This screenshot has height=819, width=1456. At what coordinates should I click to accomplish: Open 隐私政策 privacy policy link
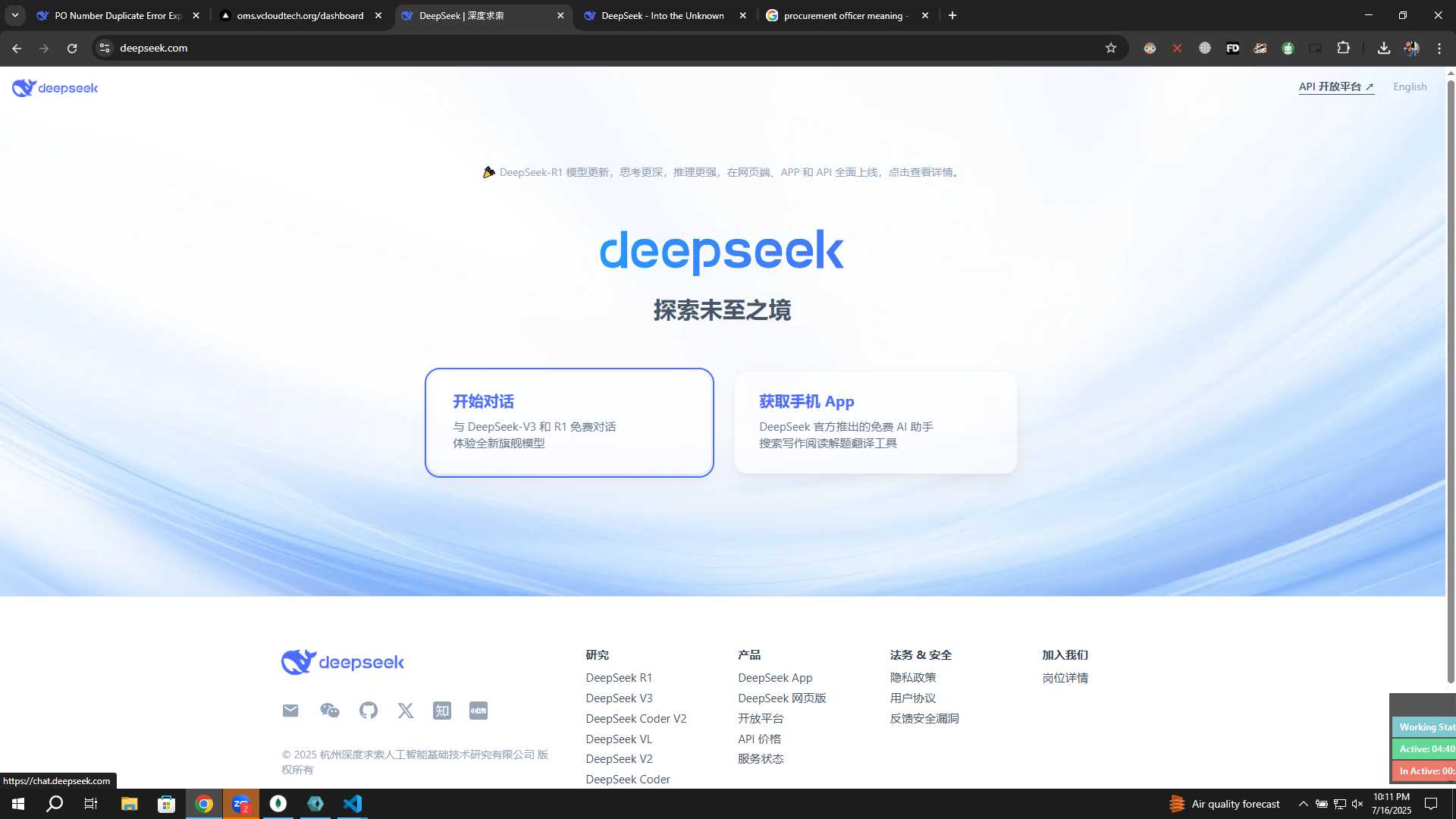[913, 678]
